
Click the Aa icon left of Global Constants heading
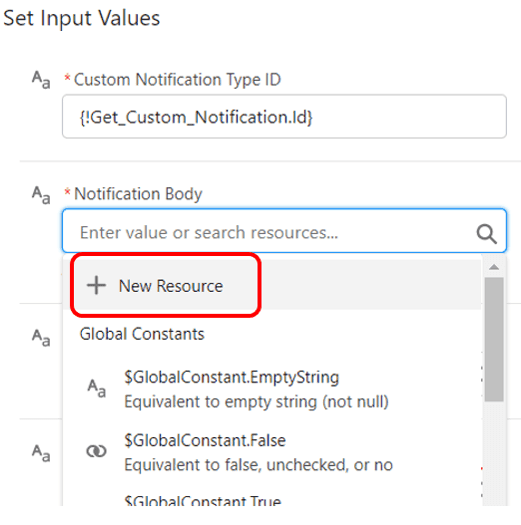click(41, 338)
